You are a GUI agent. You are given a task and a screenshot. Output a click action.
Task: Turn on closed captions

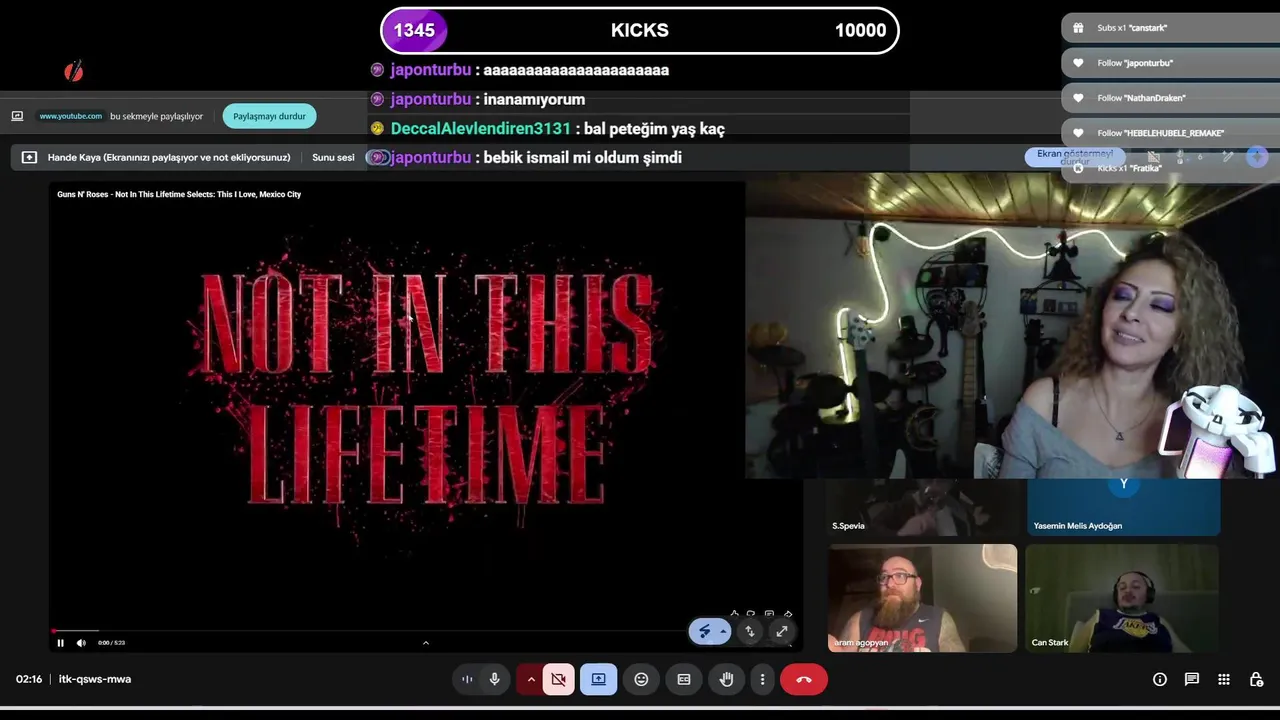click(x=684, y=679)
